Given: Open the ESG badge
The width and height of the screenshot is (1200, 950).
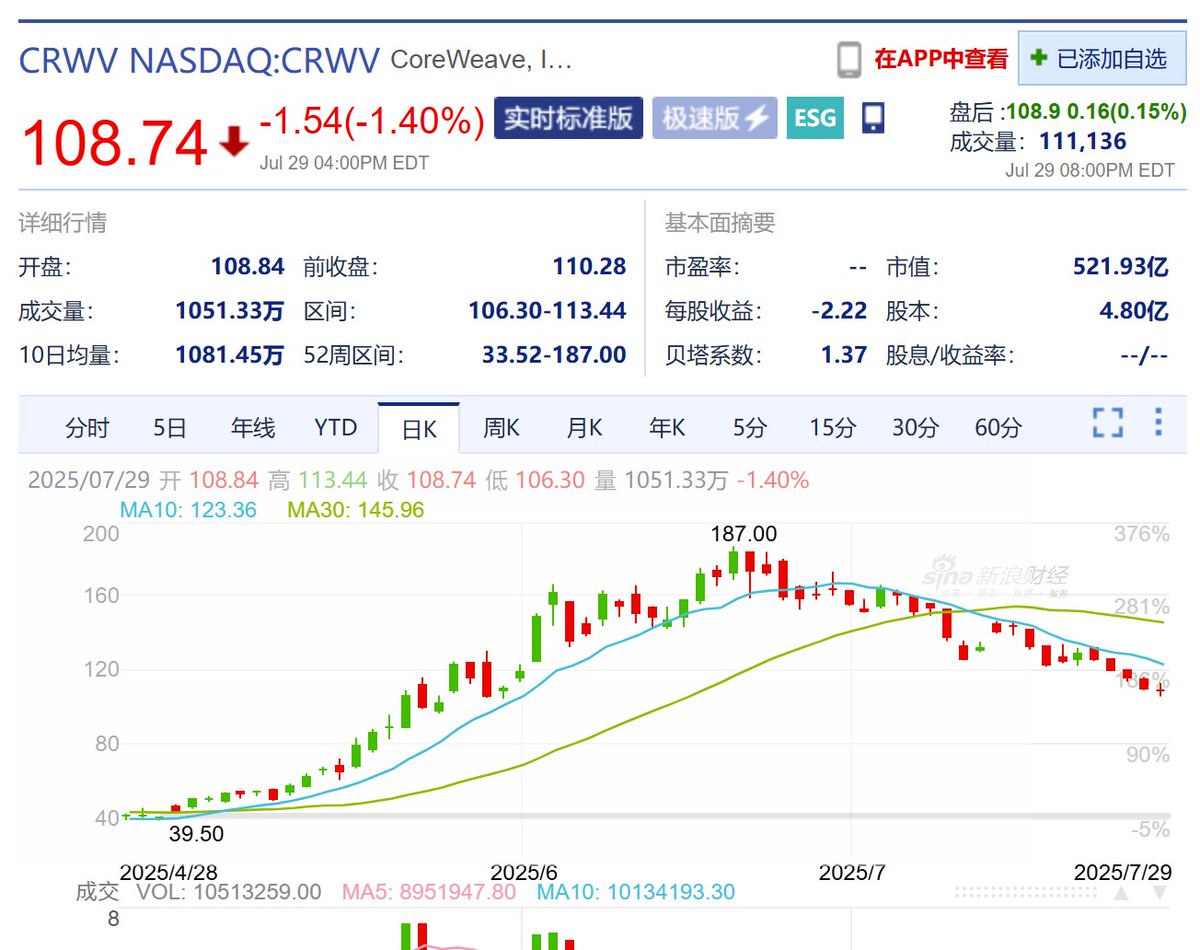Looking at the screenshot, I should 815,118.
